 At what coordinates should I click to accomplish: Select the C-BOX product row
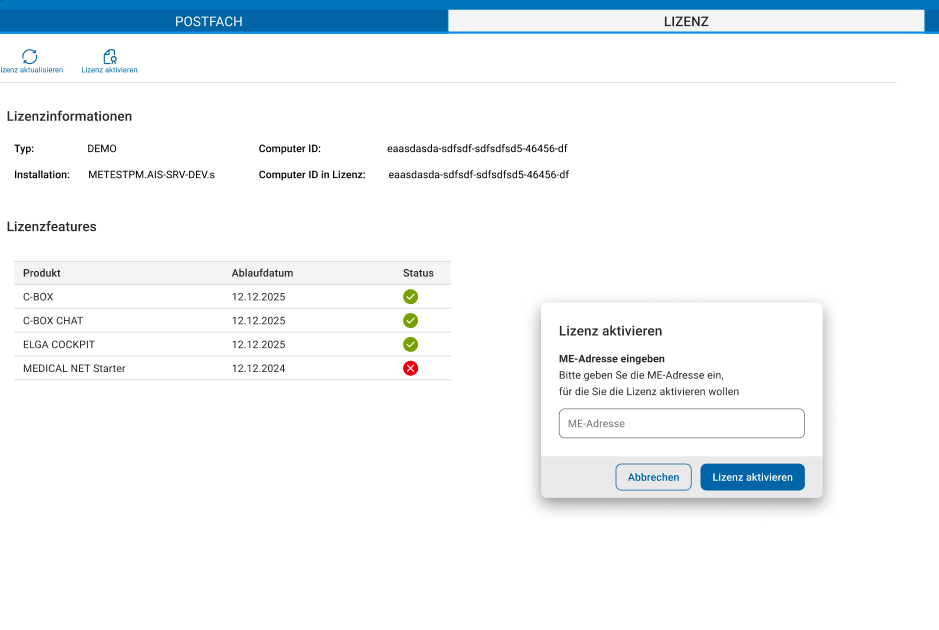[232, 296]
